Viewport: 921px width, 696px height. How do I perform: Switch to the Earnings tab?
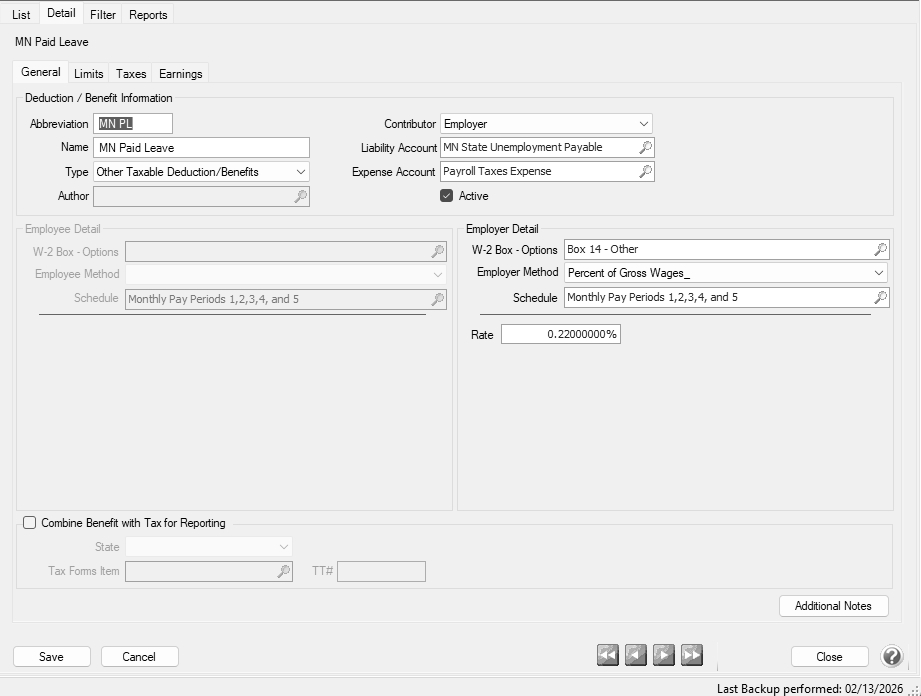180,74
